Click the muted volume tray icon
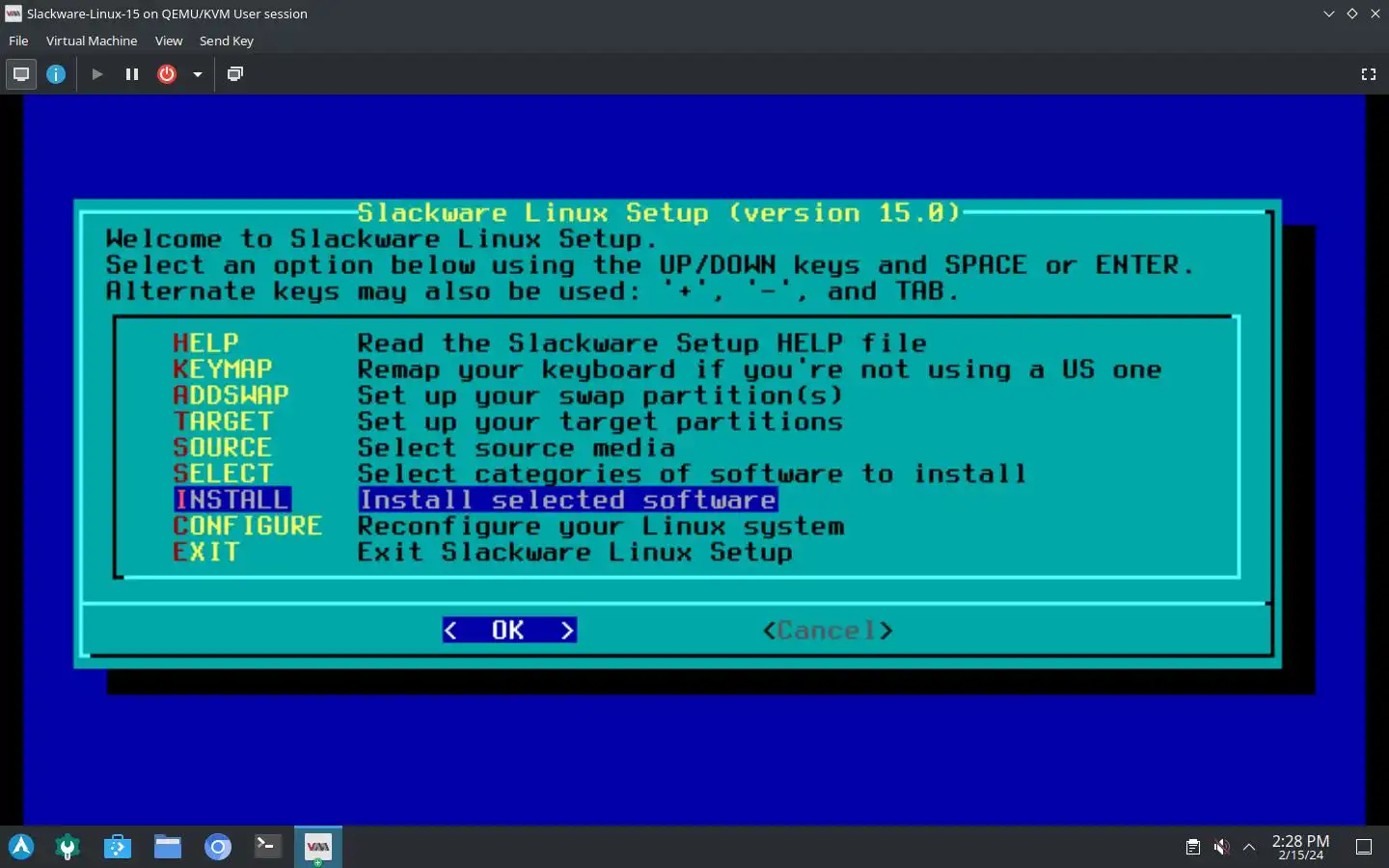Screen dimensions: 1389x868 1221,847
